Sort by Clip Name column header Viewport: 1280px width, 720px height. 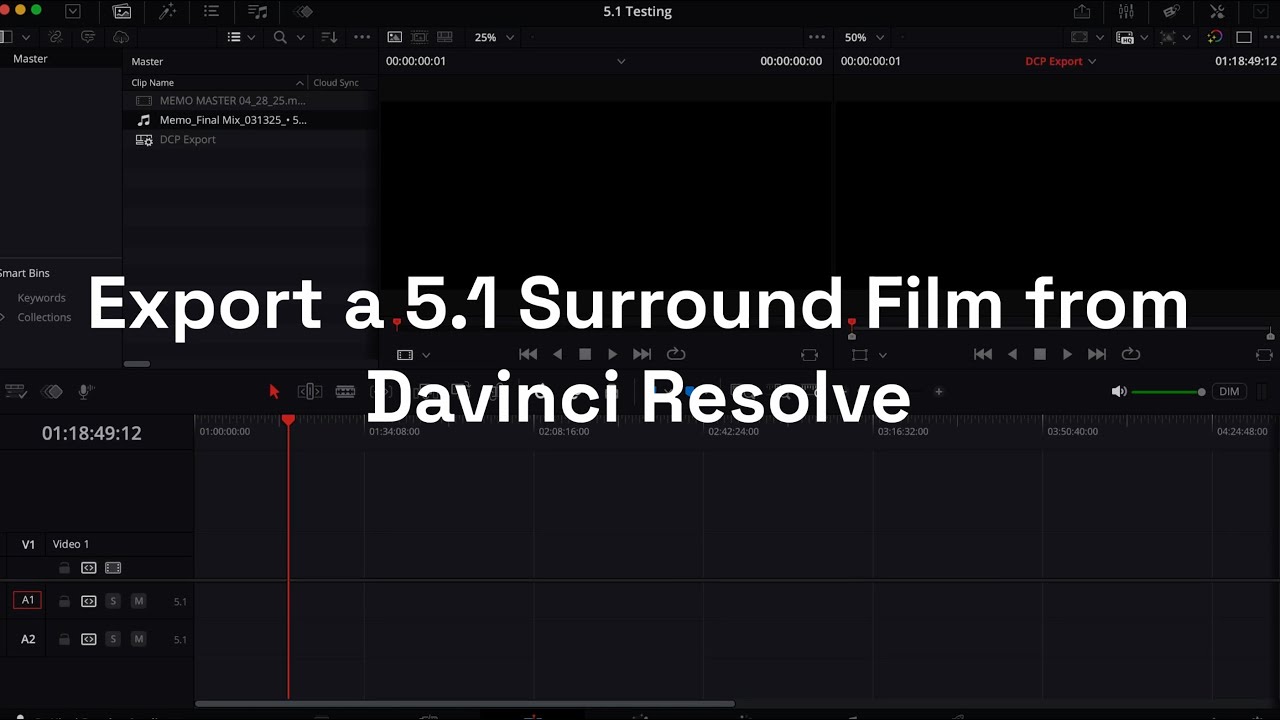217,82
